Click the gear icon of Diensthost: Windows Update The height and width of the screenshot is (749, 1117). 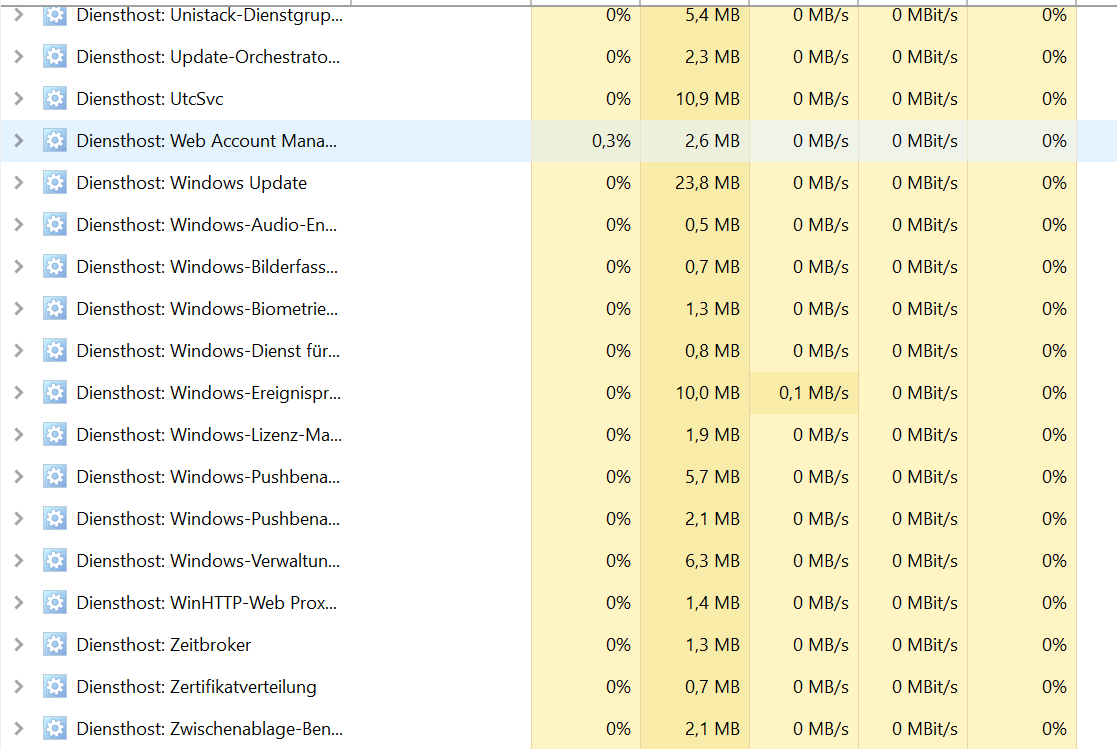tap(55, 182)
